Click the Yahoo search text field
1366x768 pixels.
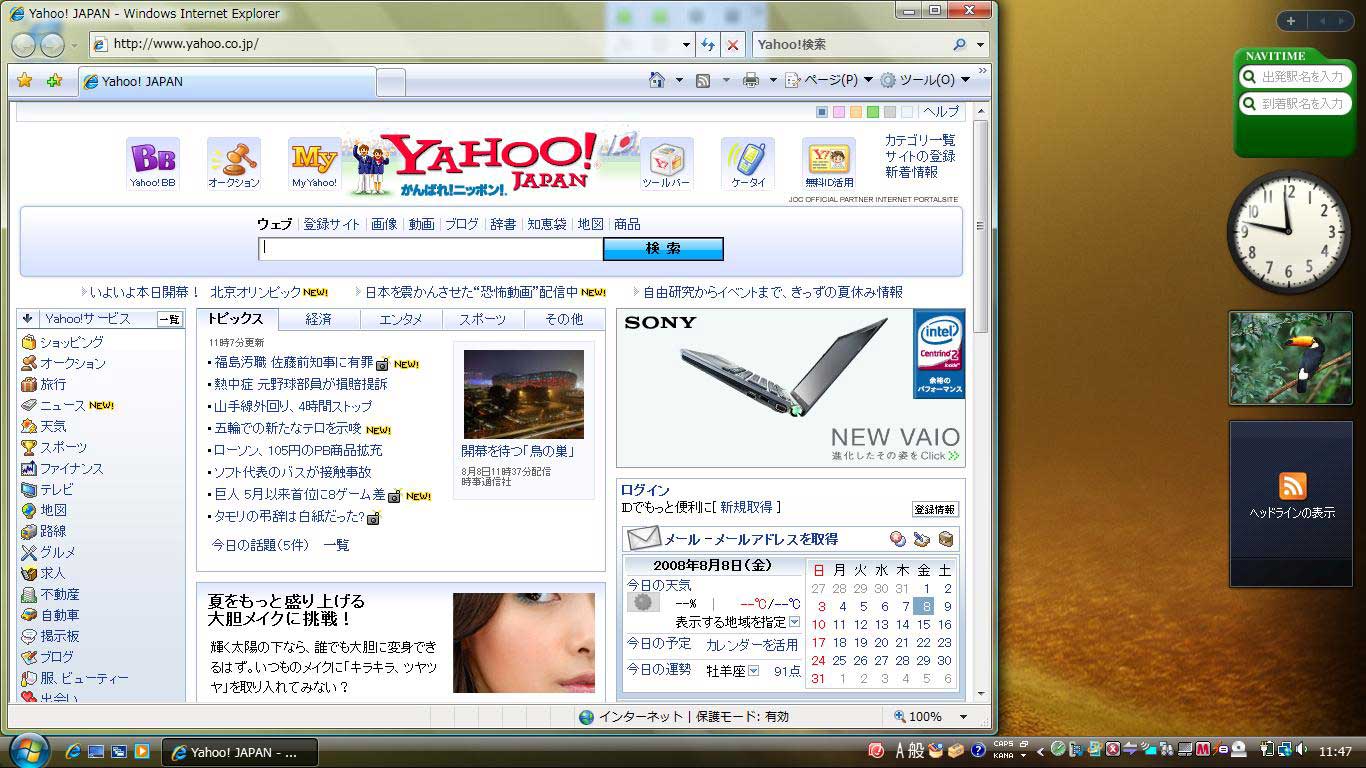[x=431, y=249]
